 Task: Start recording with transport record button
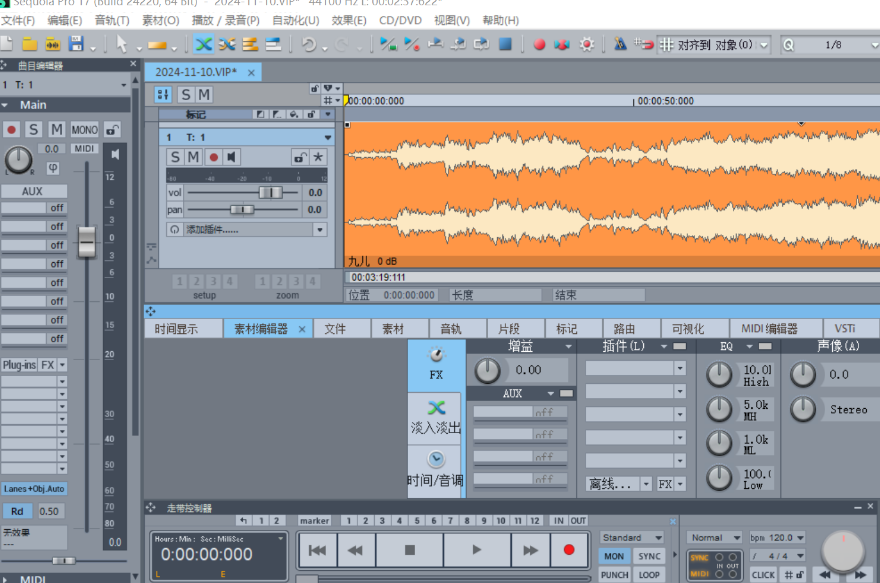coord(569,550)
